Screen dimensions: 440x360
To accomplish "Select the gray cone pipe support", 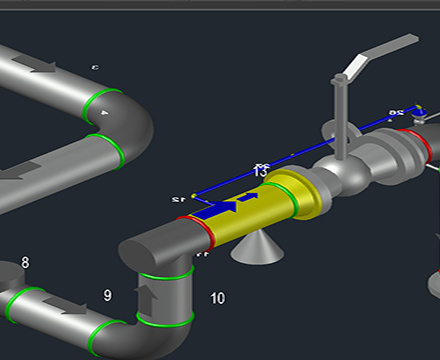I will [x=257, y=248].
